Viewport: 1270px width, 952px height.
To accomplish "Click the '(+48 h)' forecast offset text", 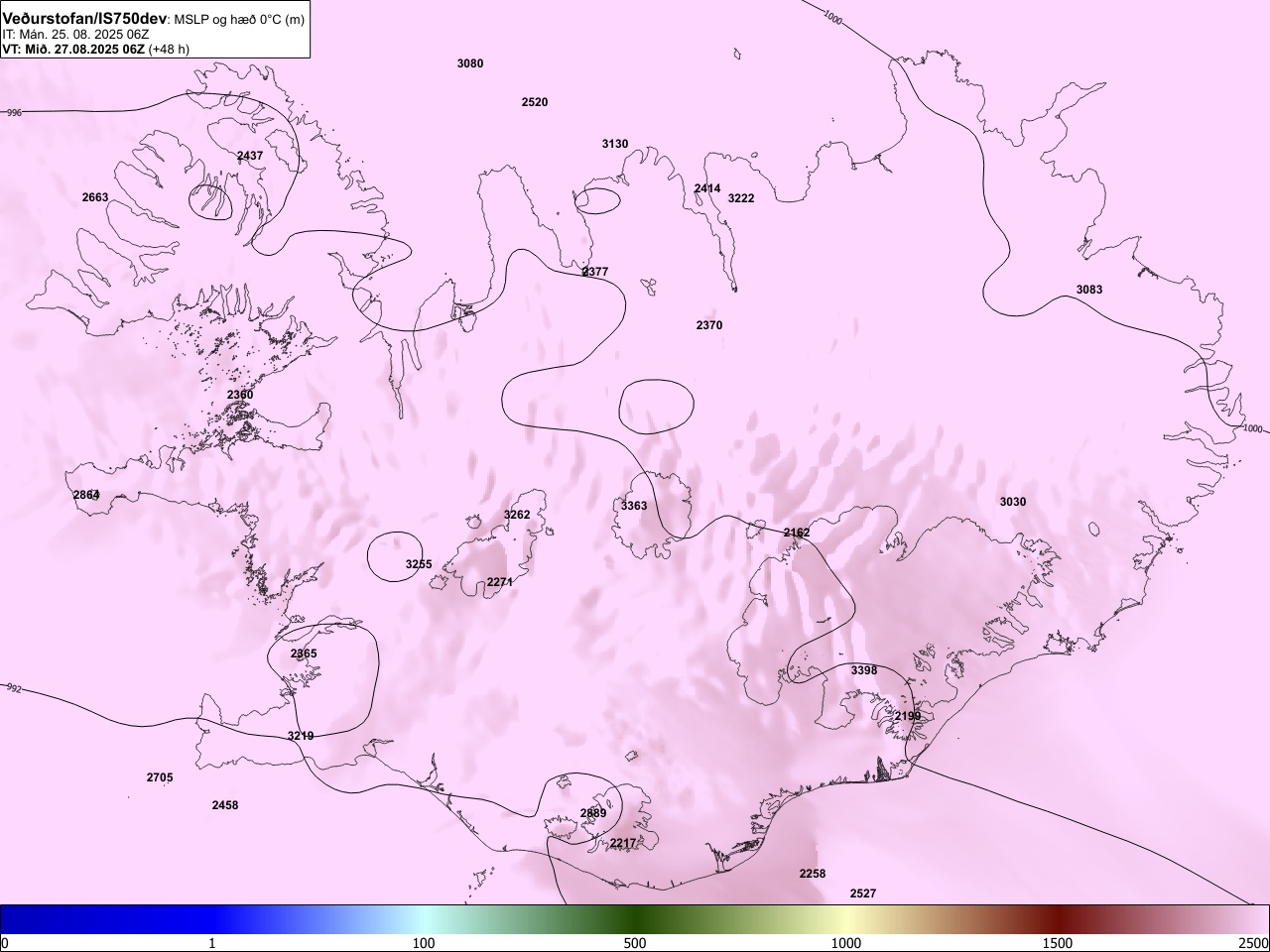I will coord(169,49).
